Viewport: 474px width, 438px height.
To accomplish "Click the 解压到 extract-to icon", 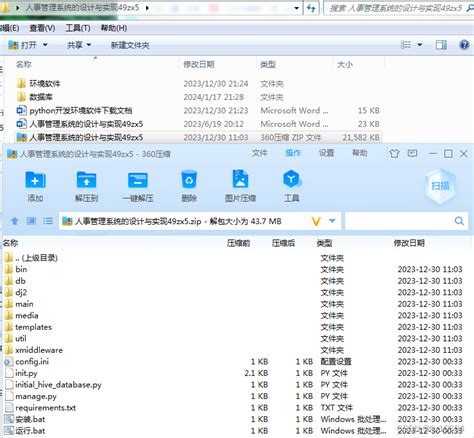I will [86, 180].
